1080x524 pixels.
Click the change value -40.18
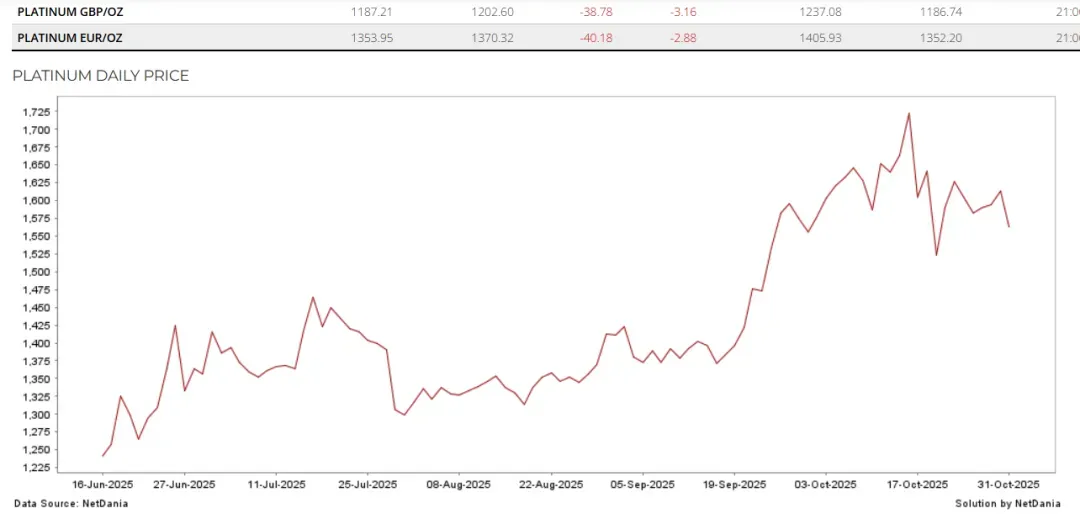pos(596,38)
